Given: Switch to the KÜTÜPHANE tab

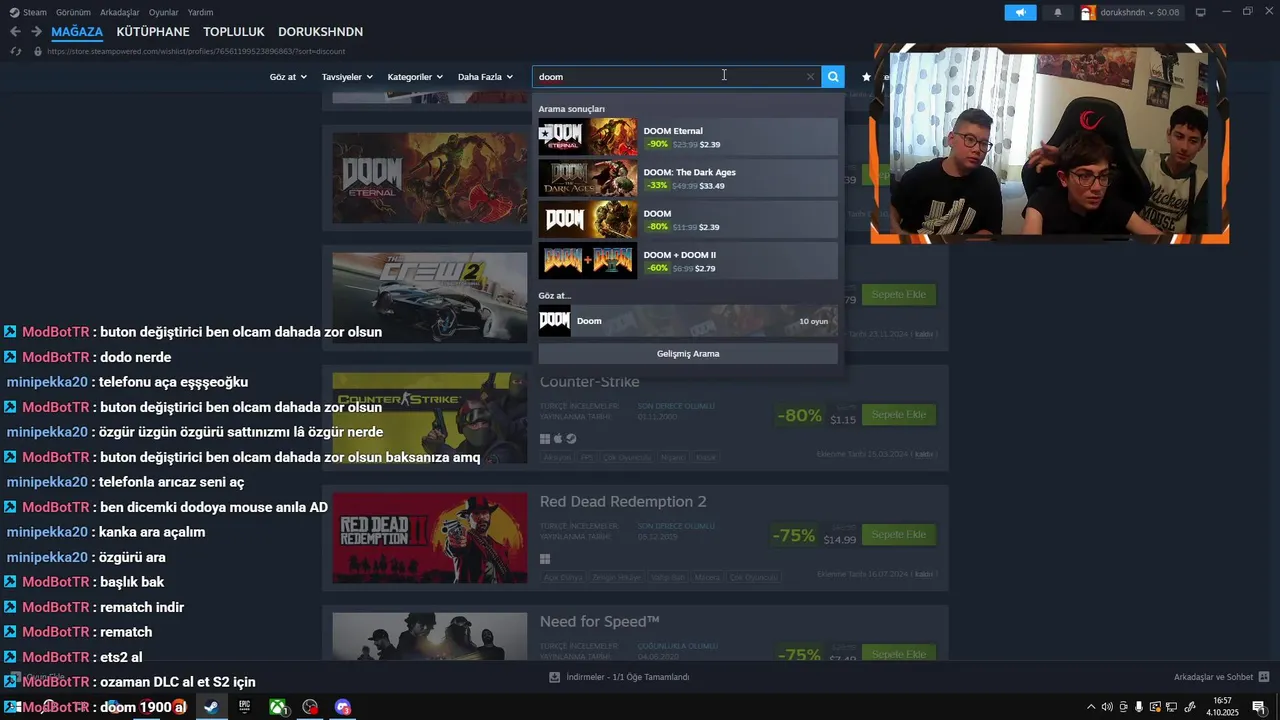Looking at the screenshot, I should tap(153, 32).
